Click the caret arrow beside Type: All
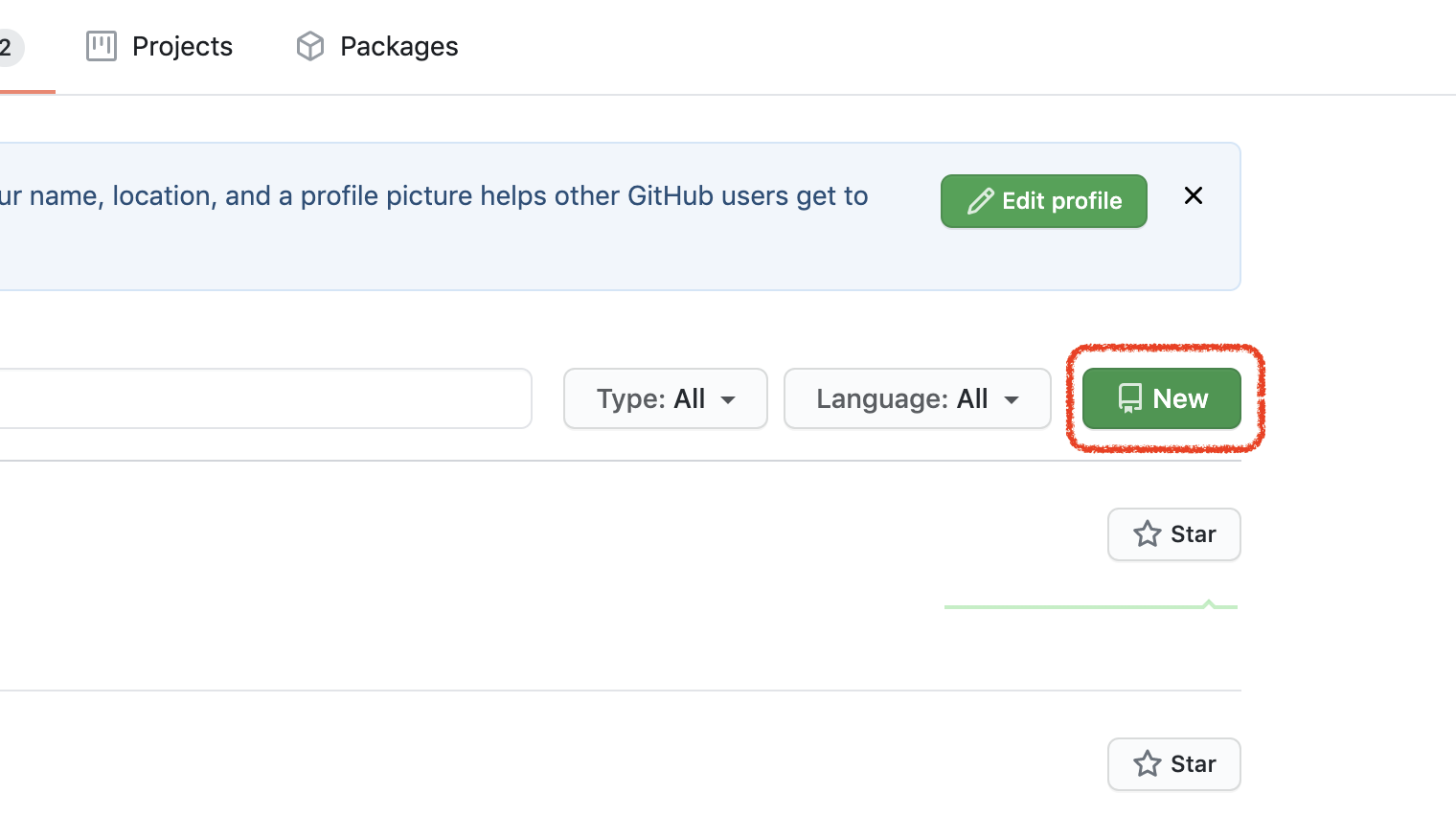The image size is (1456, 816). pos(728,399)
